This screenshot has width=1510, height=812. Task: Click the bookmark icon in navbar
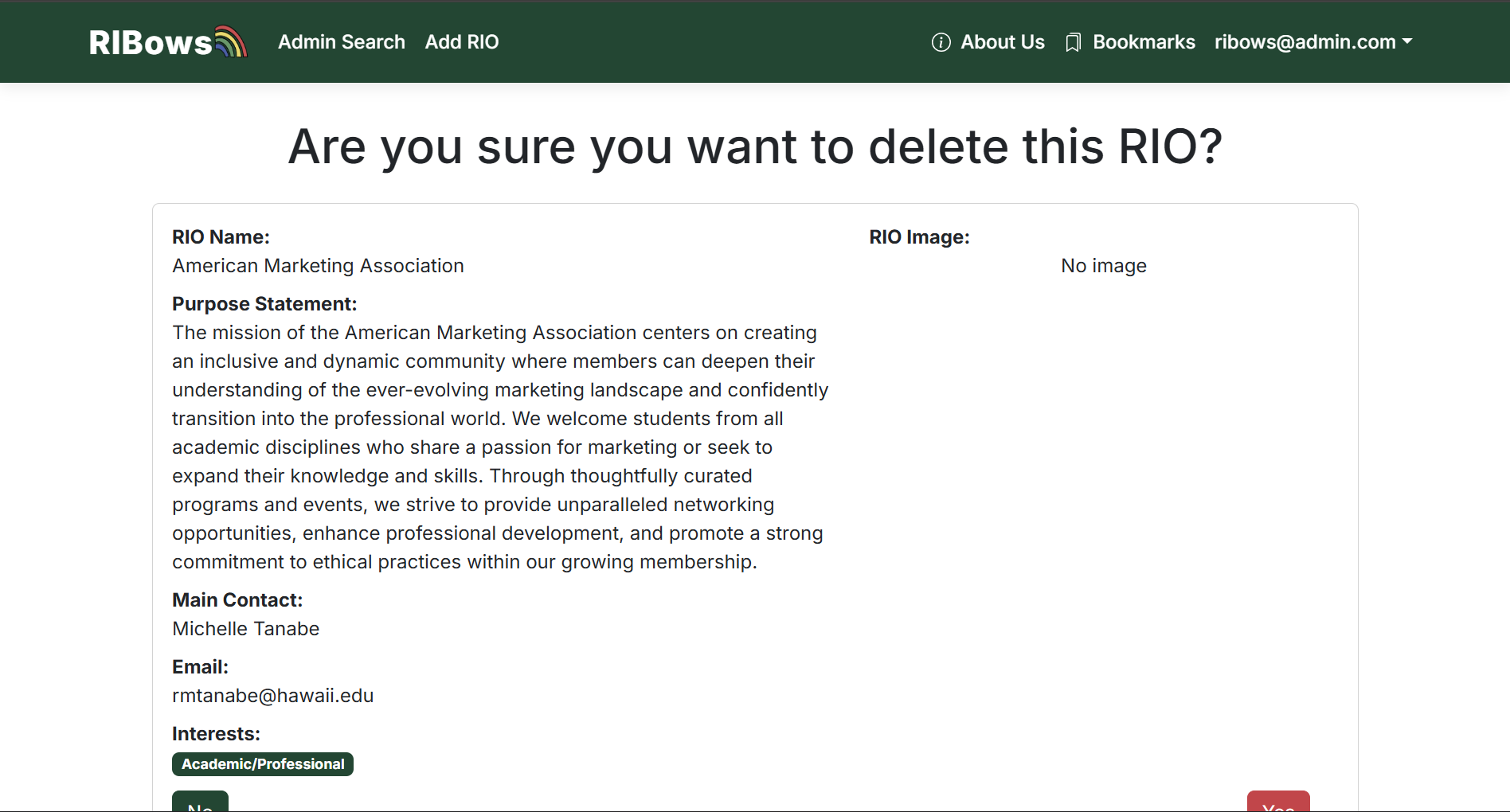click(x=1073, y=42)
